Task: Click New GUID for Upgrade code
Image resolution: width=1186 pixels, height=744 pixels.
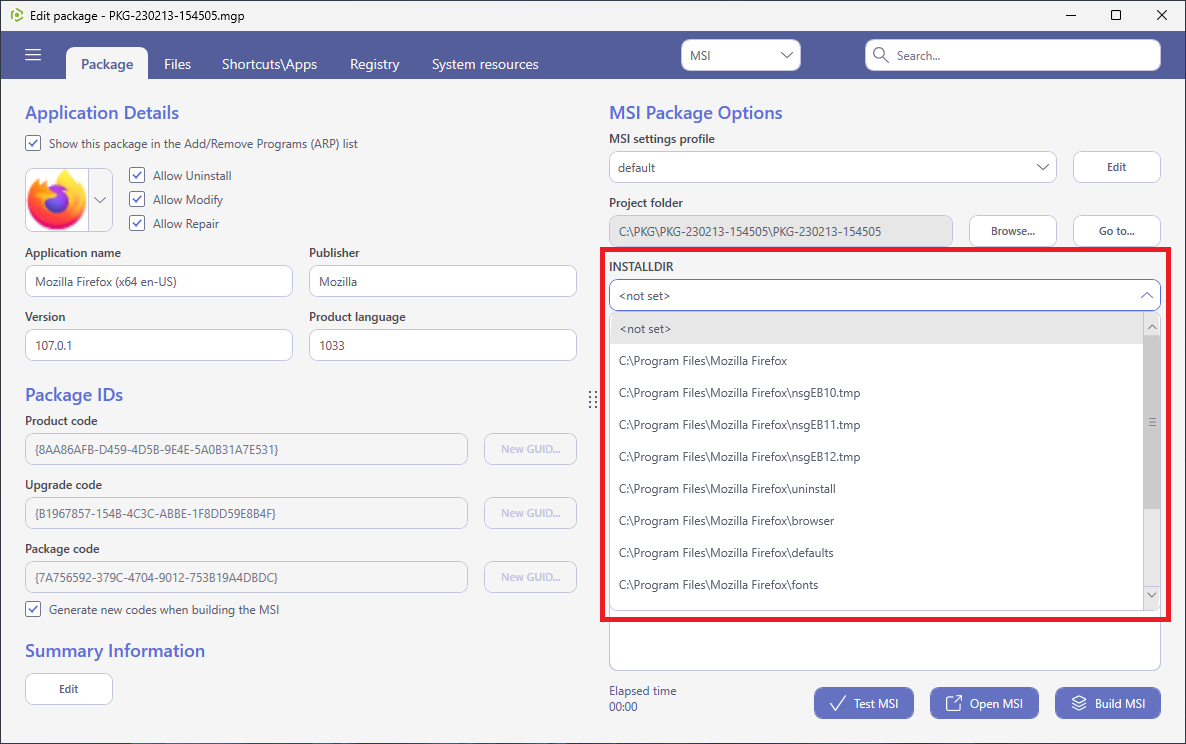Action: [x=530, y=513]
